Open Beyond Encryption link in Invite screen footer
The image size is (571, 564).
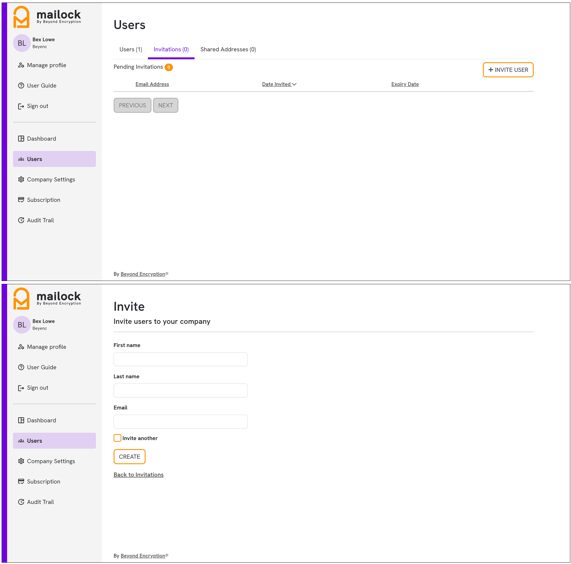pos(143,556)
